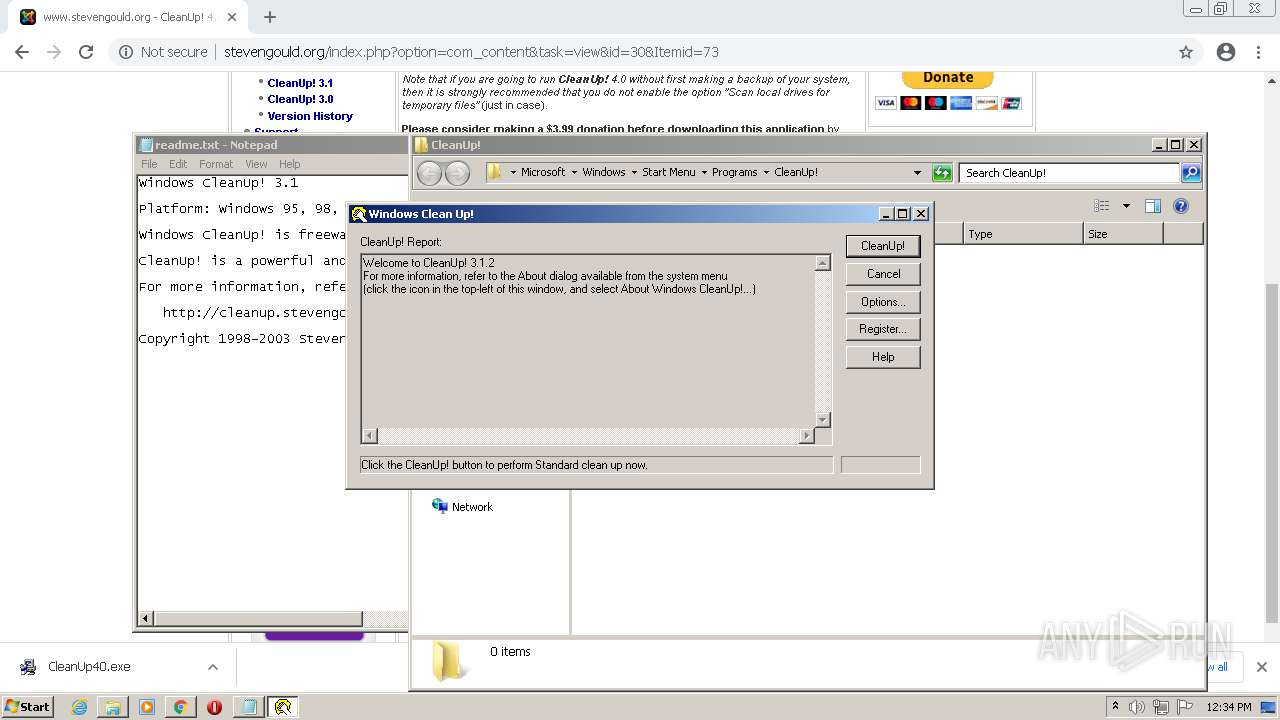
Task: Click the Windows Start button
Action: pyautogui.click(x=28, y=706)
